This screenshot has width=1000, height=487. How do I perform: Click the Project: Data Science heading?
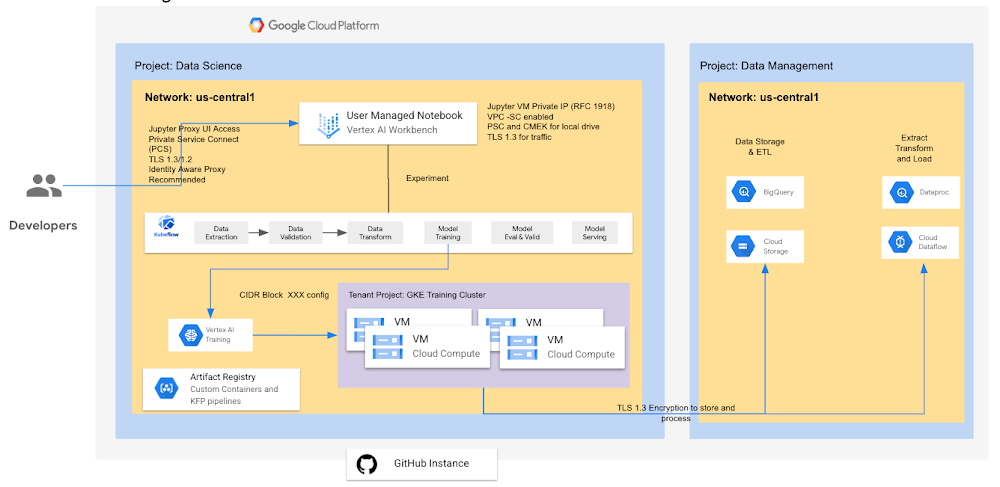point(188,66)
